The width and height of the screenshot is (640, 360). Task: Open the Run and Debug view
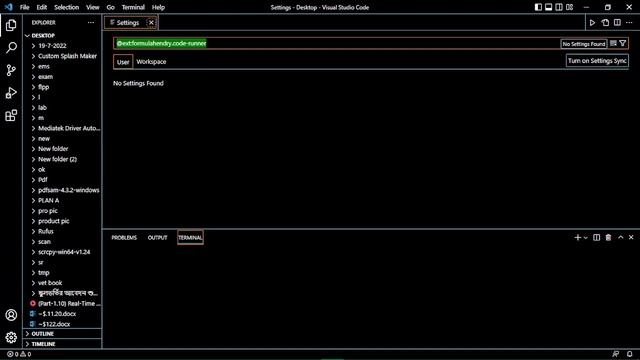(x=11, y=93)
